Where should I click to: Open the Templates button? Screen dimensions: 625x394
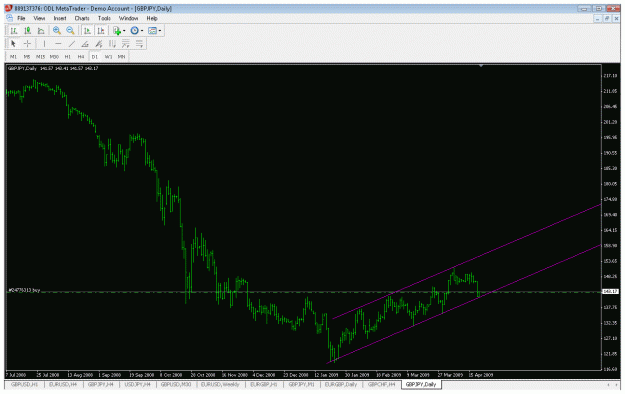[152, 30]
